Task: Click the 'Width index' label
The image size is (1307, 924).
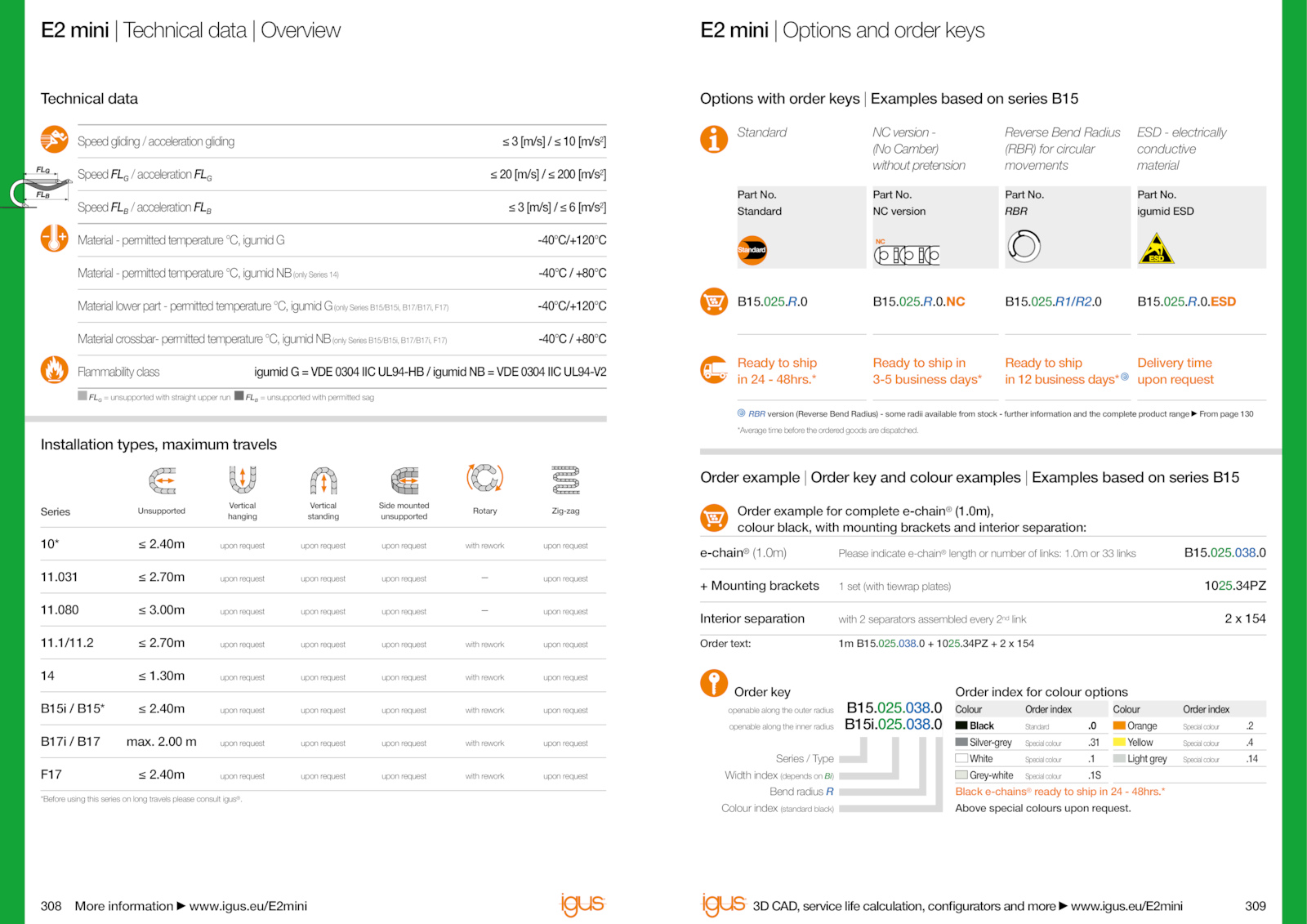Action: click(x=779, y=775)
